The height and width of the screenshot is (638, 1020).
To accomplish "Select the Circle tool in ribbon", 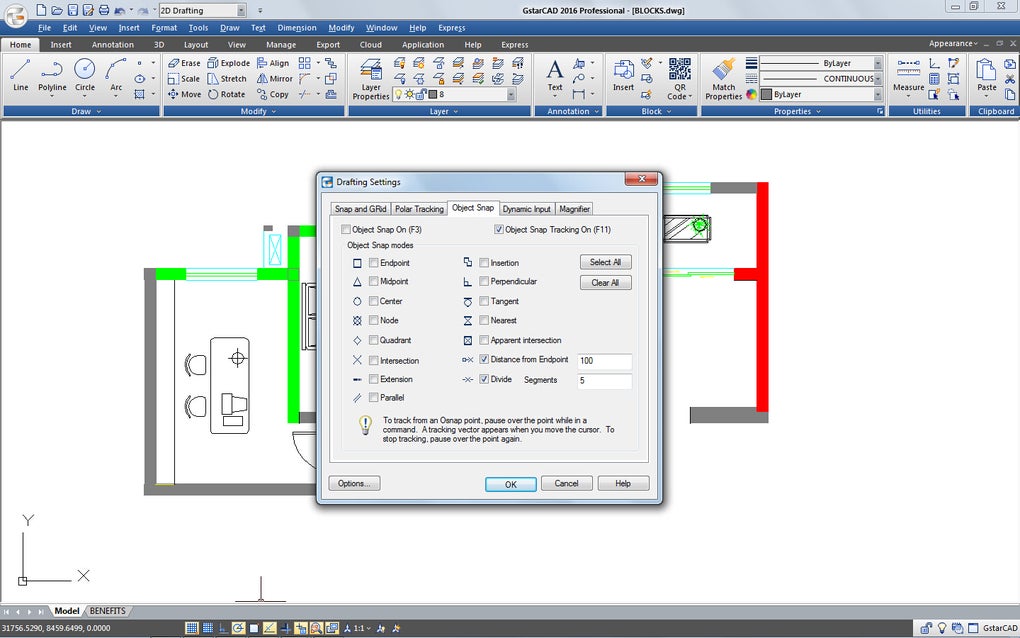I will click(85, 75).
